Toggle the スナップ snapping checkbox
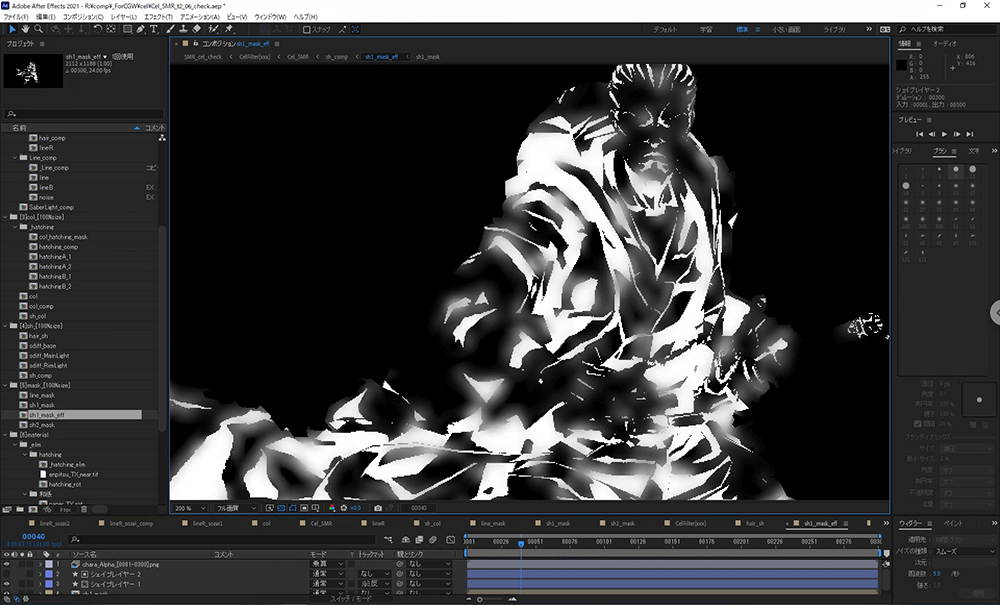The height and width of the screenshot is (605, 1000). pyautogui.click(x=306, y=29)
